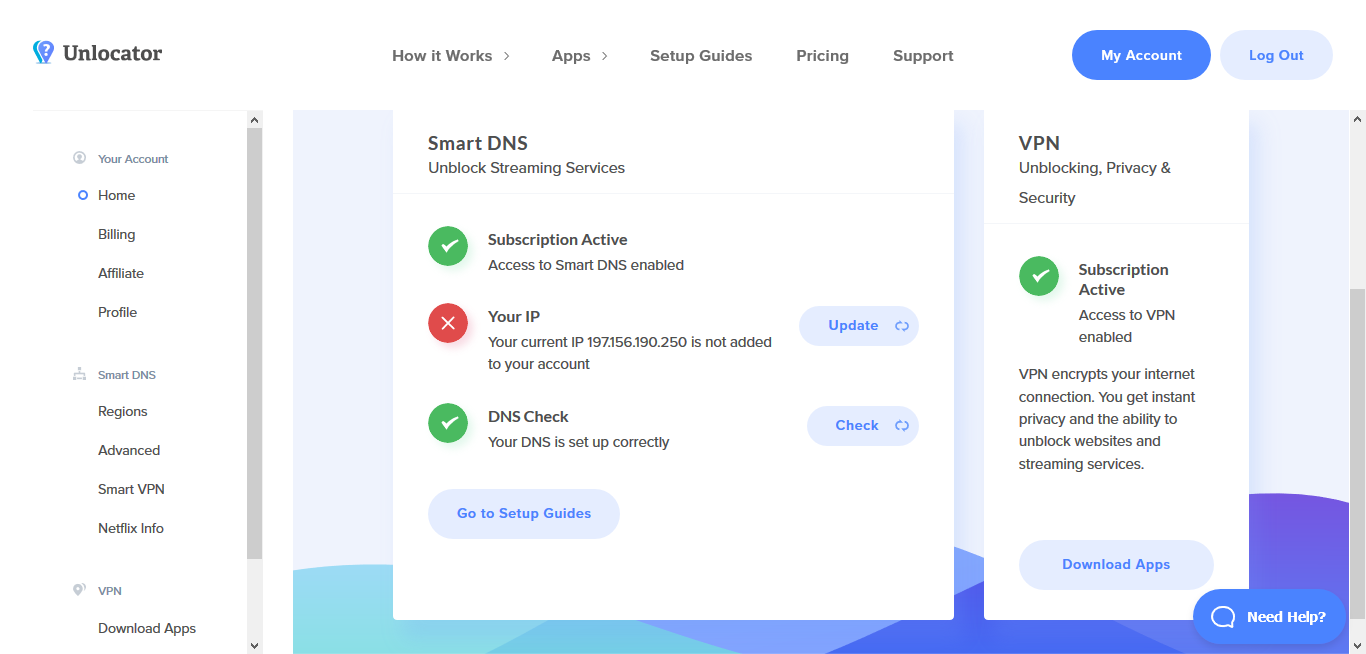The image size is (1366, 654).
Task: Open the Pricing page
Action: coord(822,56)
